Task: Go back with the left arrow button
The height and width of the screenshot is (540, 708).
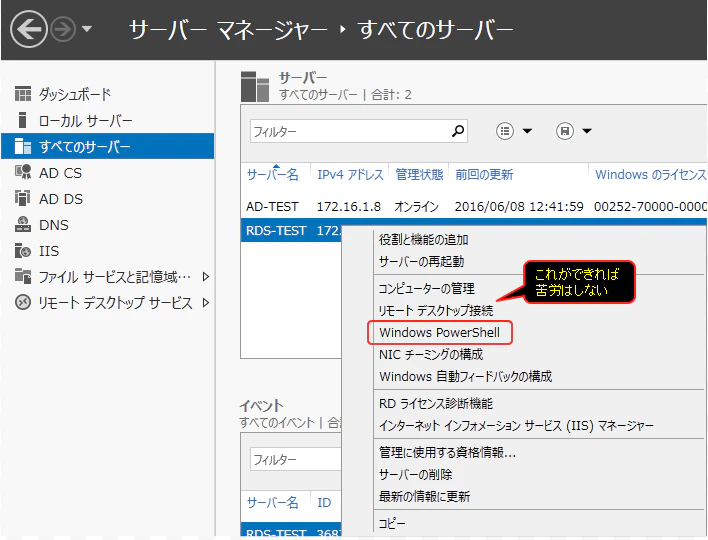Action: 28,29
